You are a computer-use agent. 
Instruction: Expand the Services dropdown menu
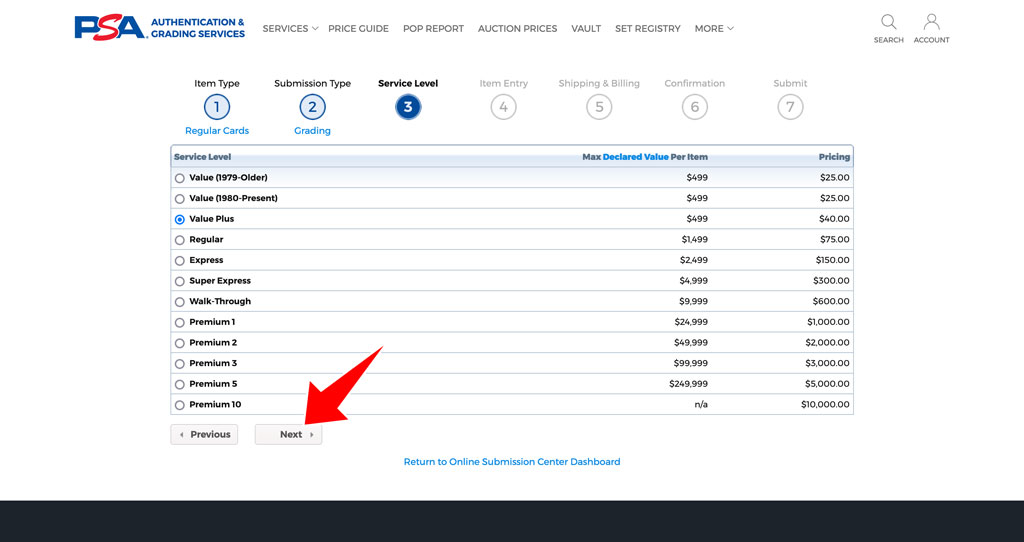(x=290, y=29)
